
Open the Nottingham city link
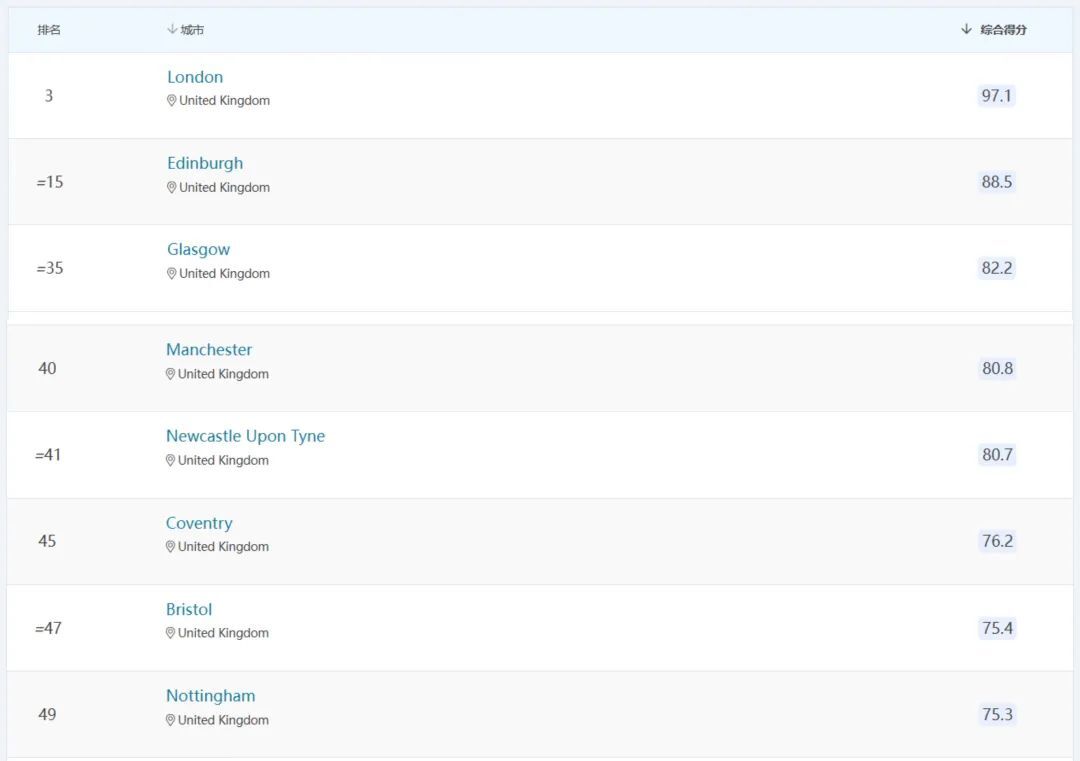[x=210, y=696]
